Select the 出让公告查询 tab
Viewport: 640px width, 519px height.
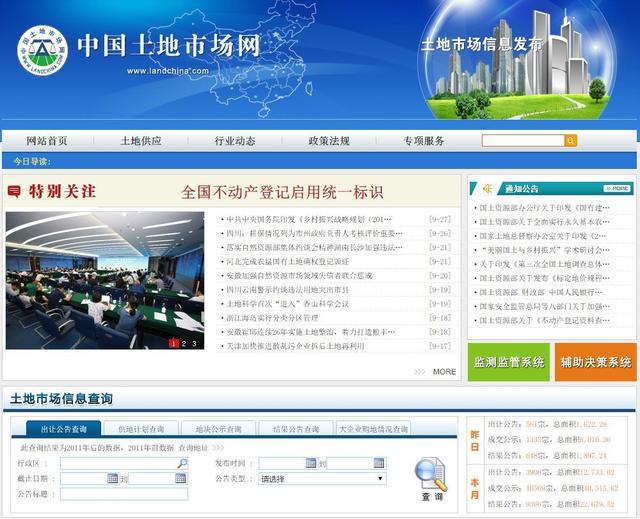click(x=63, y=428)
